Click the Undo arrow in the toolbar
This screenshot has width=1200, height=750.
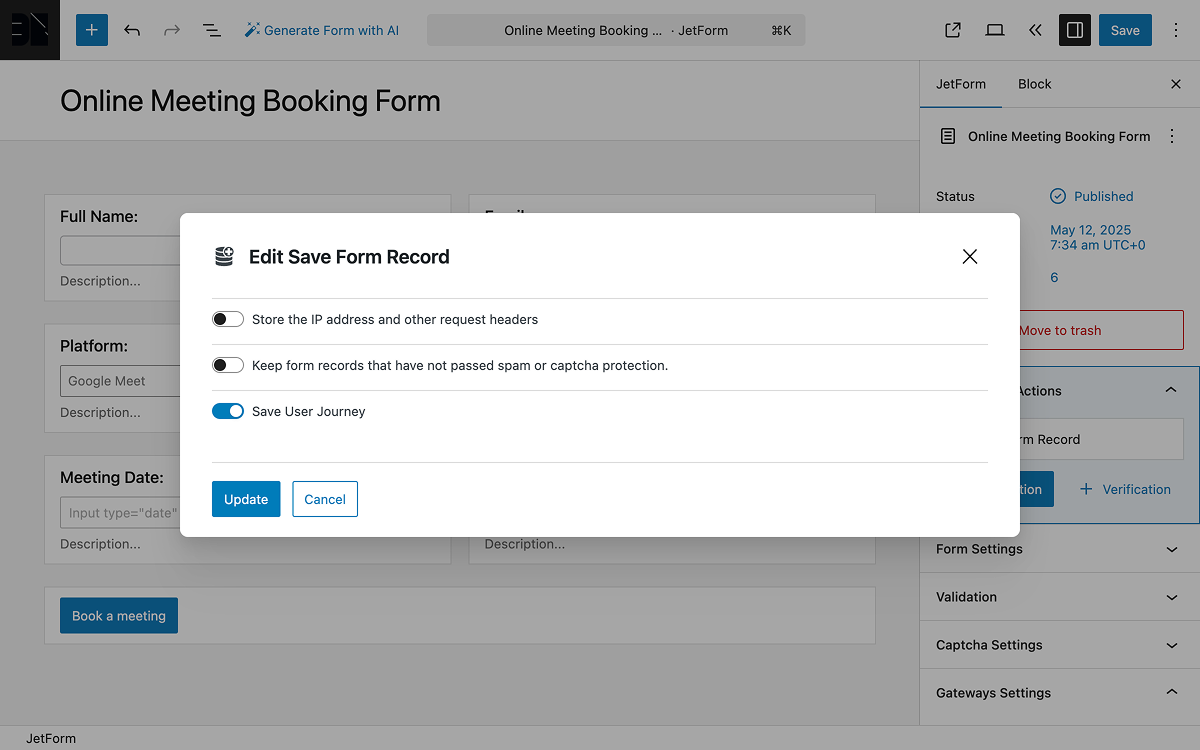(131, 30)
